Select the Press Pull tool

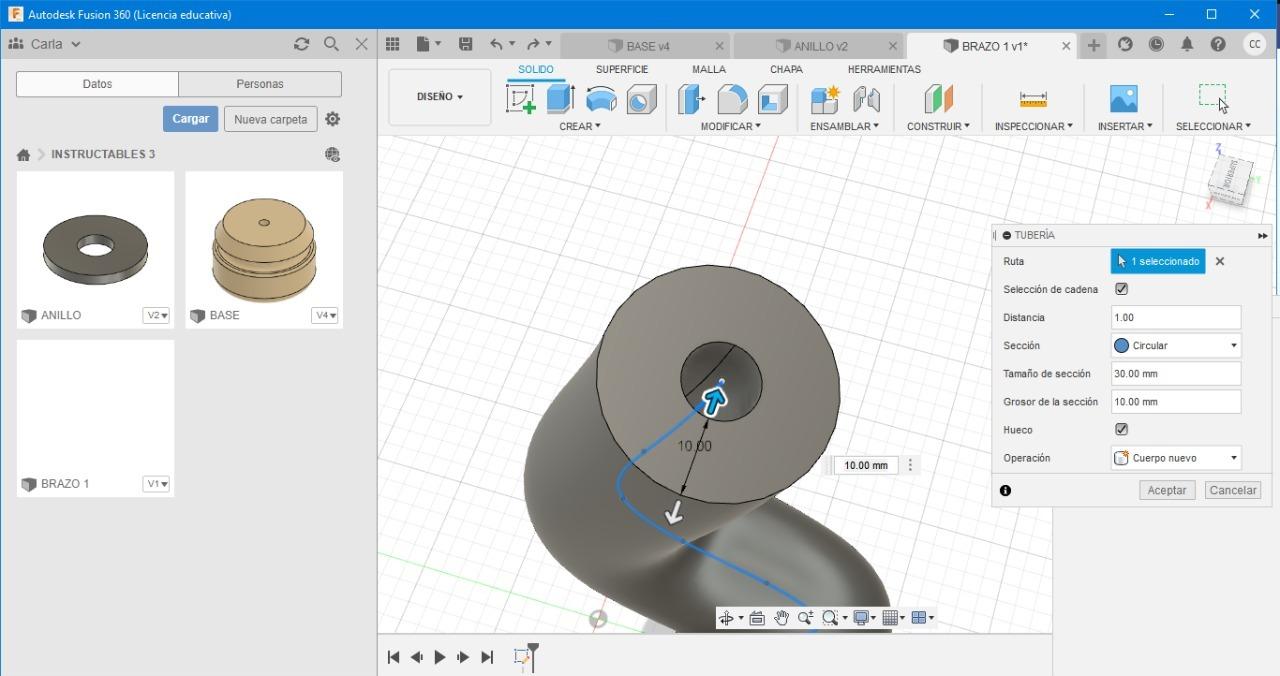point(691,99)
